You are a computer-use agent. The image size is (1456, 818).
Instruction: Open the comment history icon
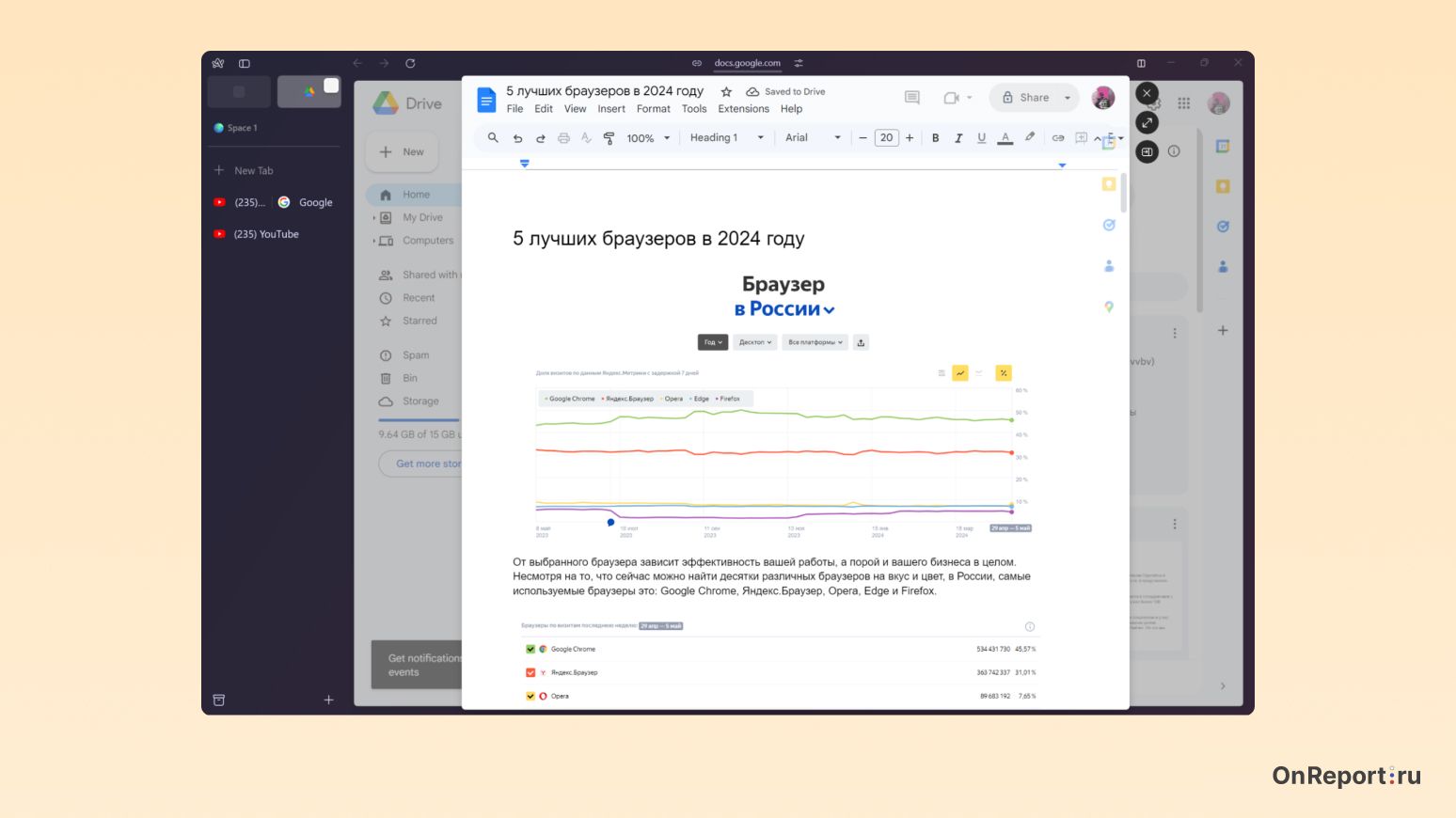[911, 98]
